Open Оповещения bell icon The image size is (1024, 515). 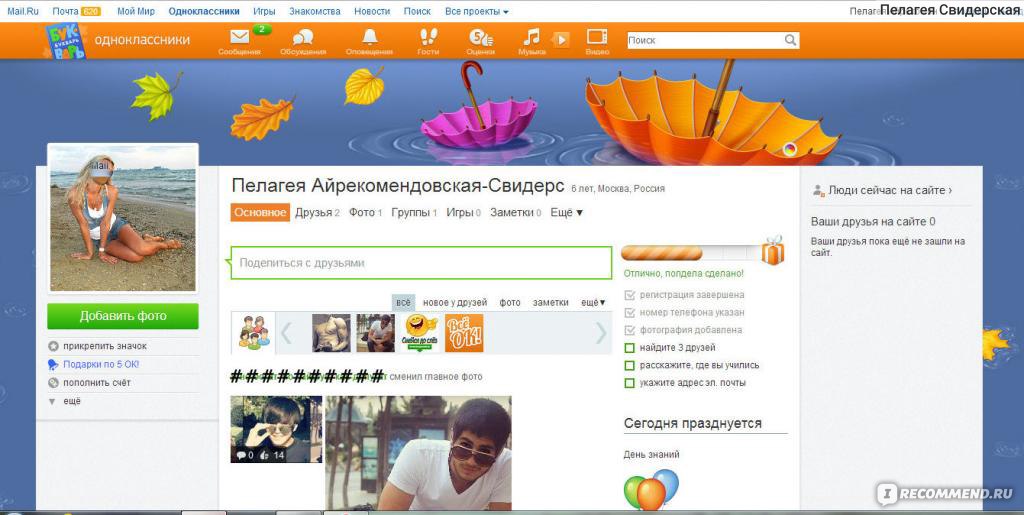(370, 37)
